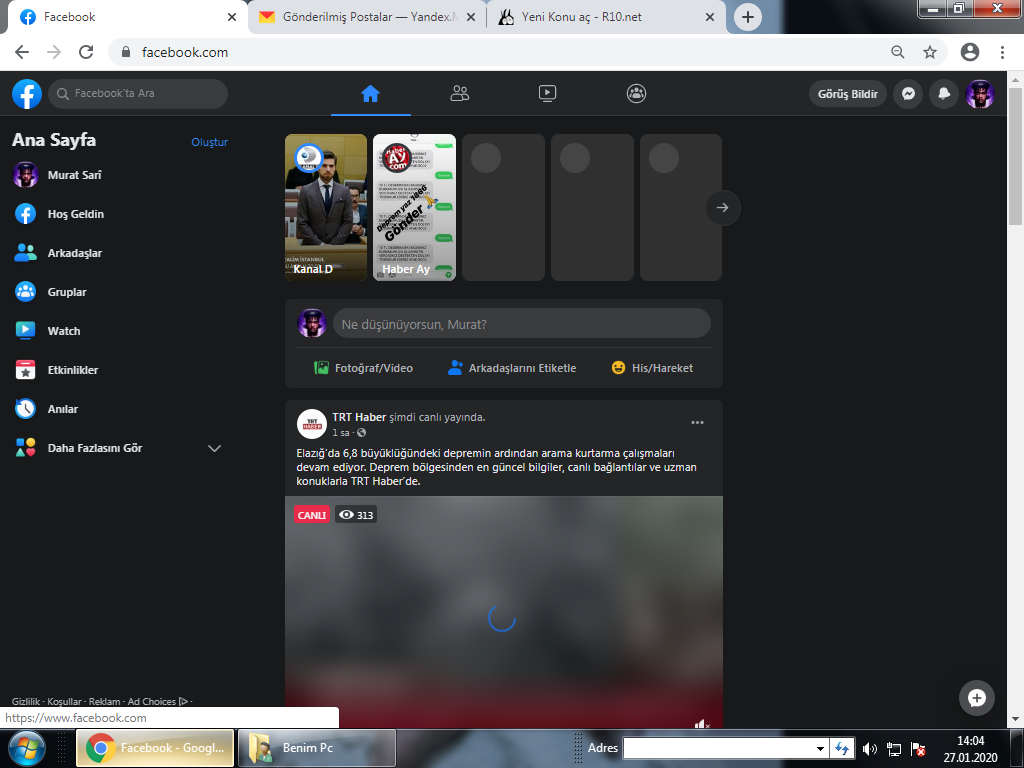Reload the page

(86, 52)
